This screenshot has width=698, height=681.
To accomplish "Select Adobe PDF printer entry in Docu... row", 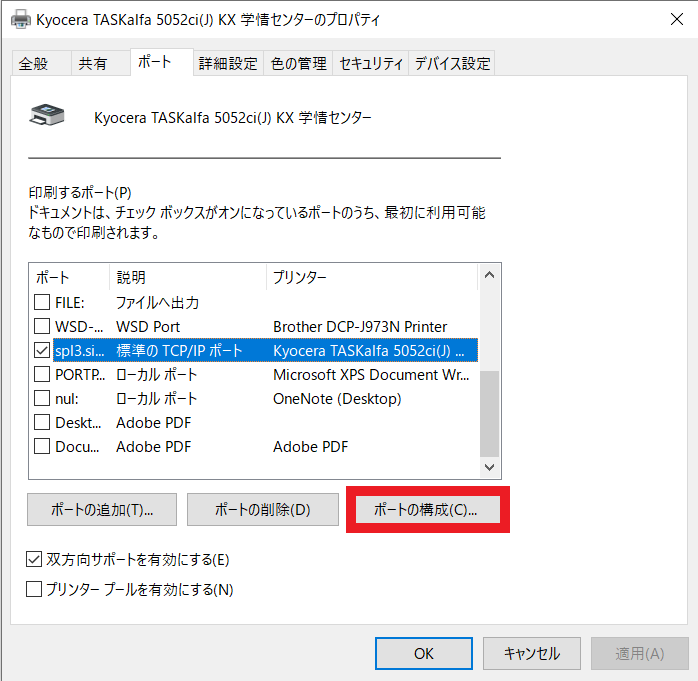I will (311, 447).
